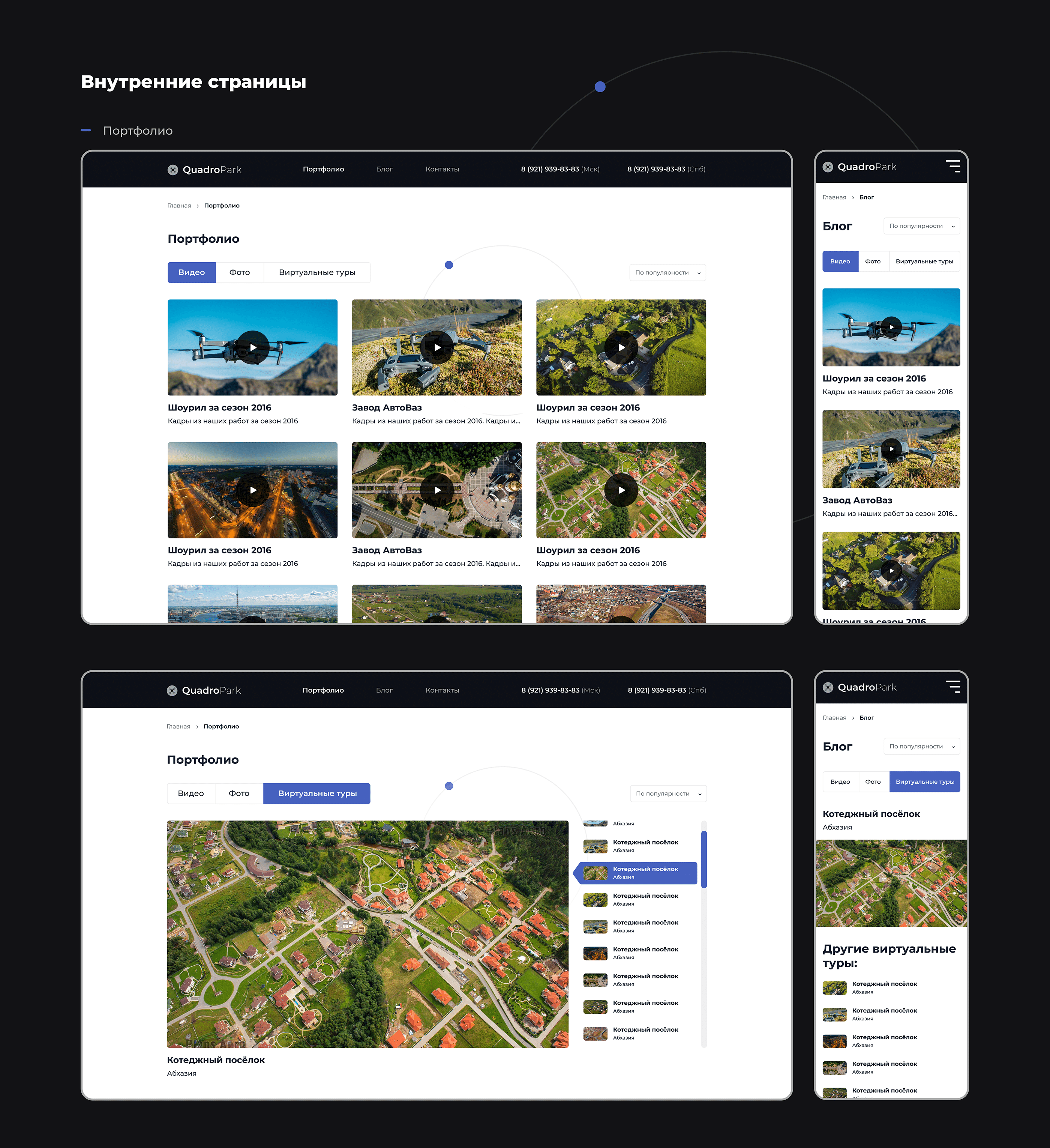1050x1148 pixels.
Task: Click QuadroPark logo in bottom mobile header
Action: 859,687
